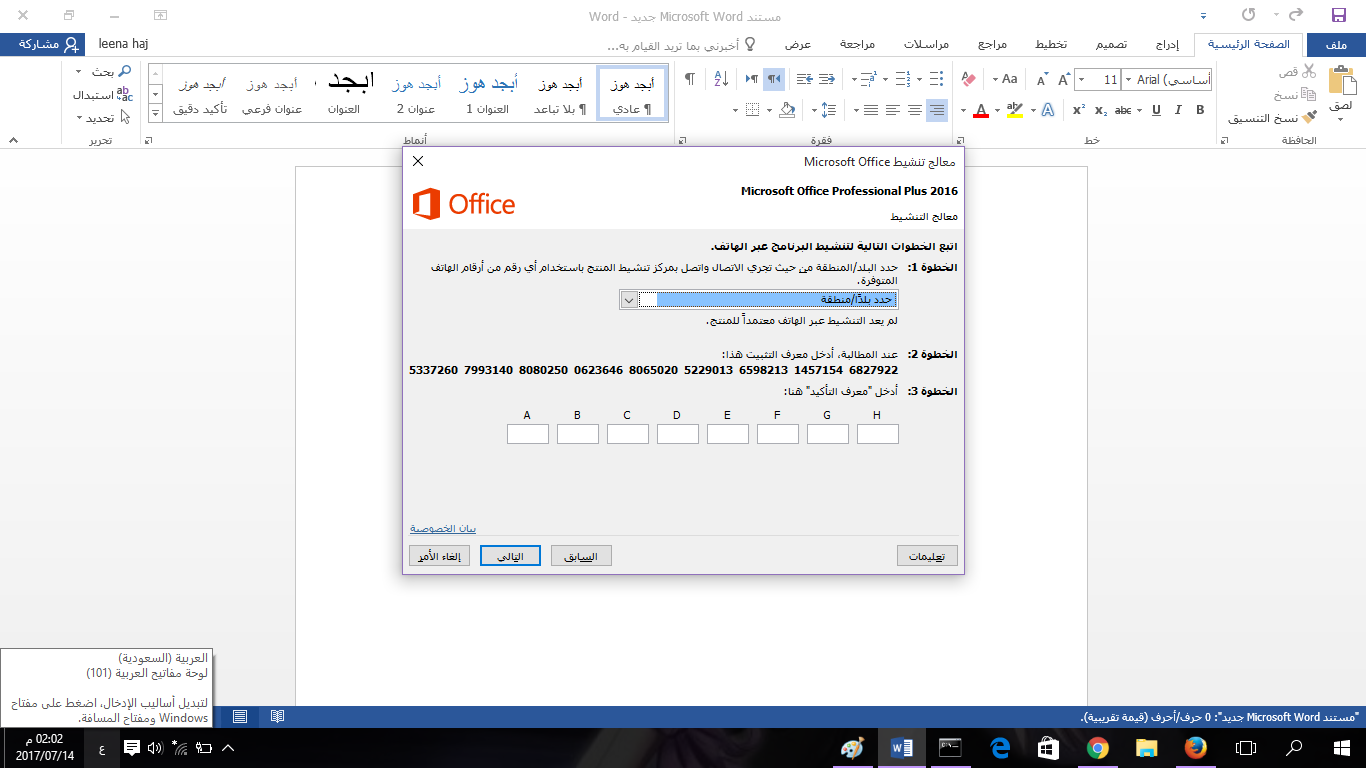Open Chrome from the taskbar
1366x768 pixels.
[x=1098, y=748]
